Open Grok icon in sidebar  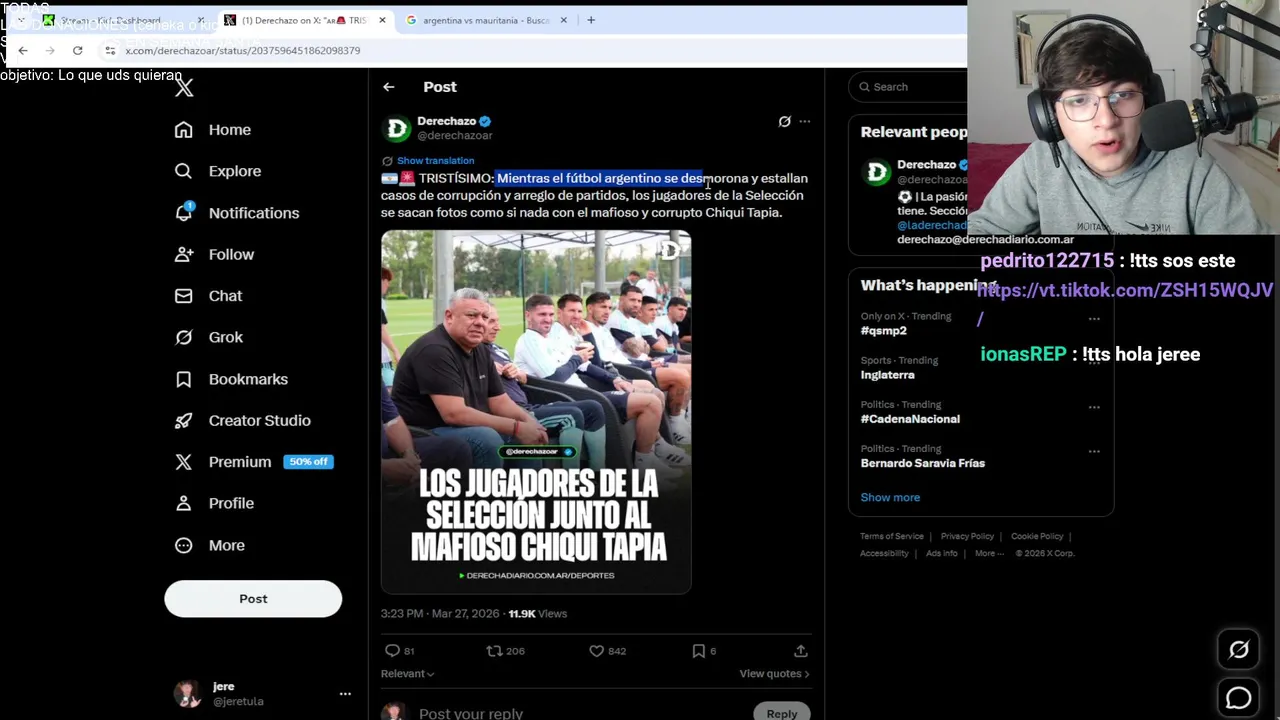click(x=183, y=337)
